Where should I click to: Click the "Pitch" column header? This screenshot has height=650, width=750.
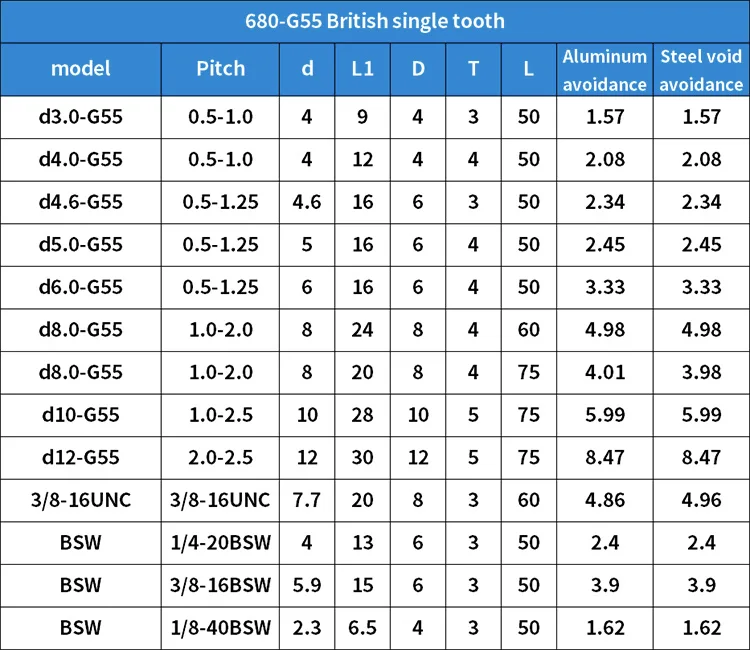[x=220, y=69]
